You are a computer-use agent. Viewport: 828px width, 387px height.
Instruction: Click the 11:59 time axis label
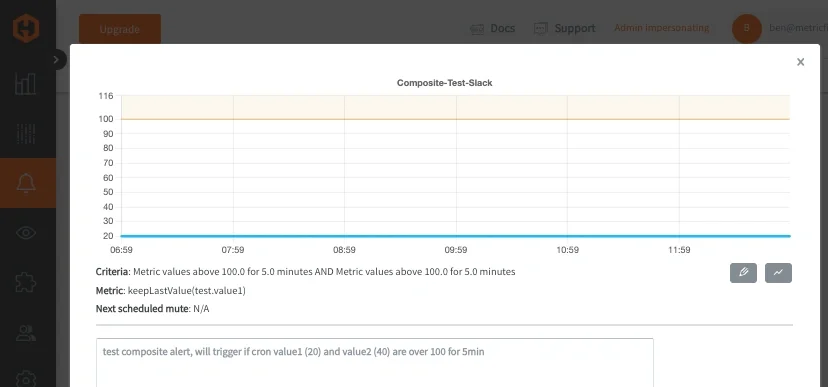coord(679,250)
